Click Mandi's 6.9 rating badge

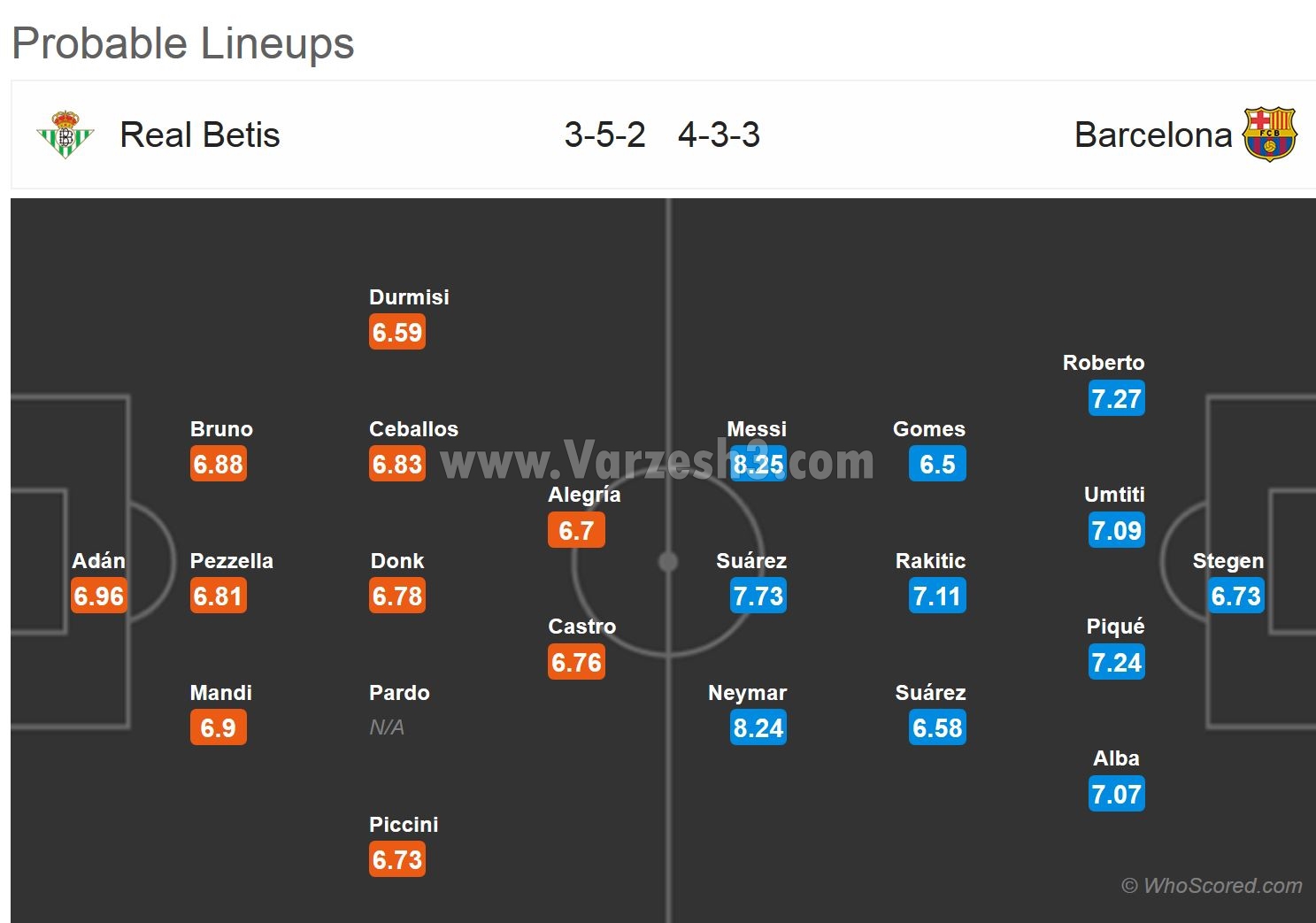[218, 727]
